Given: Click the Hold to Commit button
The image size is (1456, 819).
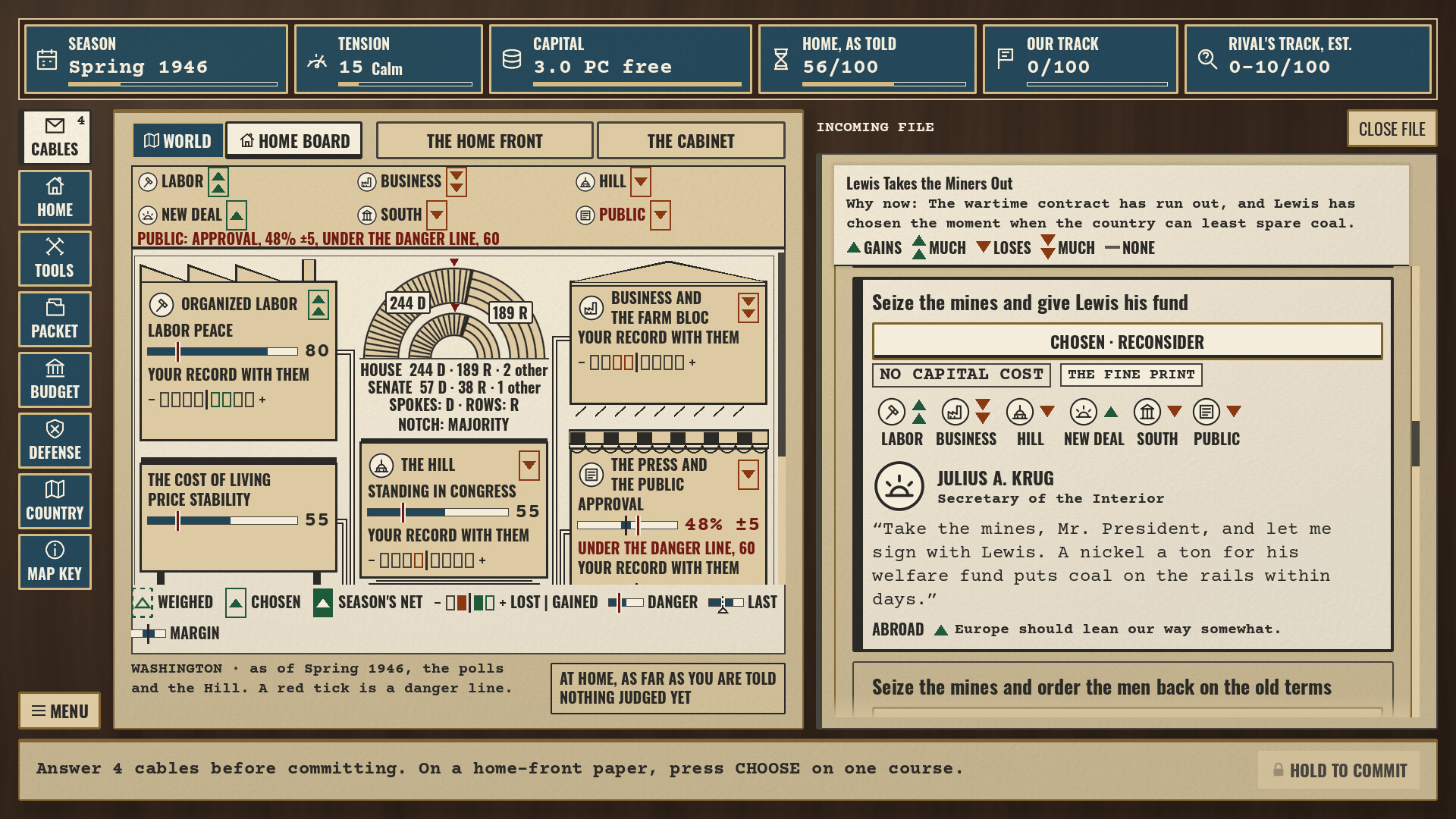Looking at the screenshot, I should click(1339, 770).
